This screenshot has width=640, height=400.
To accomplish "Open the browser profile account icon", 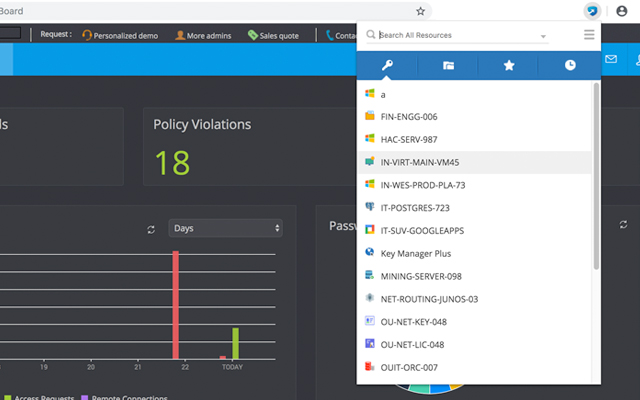I will pos(622,11).
